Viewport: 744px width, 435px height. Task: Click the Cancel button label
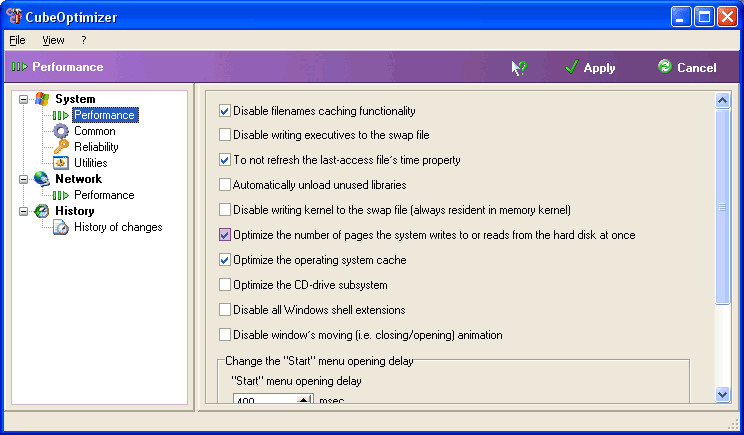(x=697, y=68)
